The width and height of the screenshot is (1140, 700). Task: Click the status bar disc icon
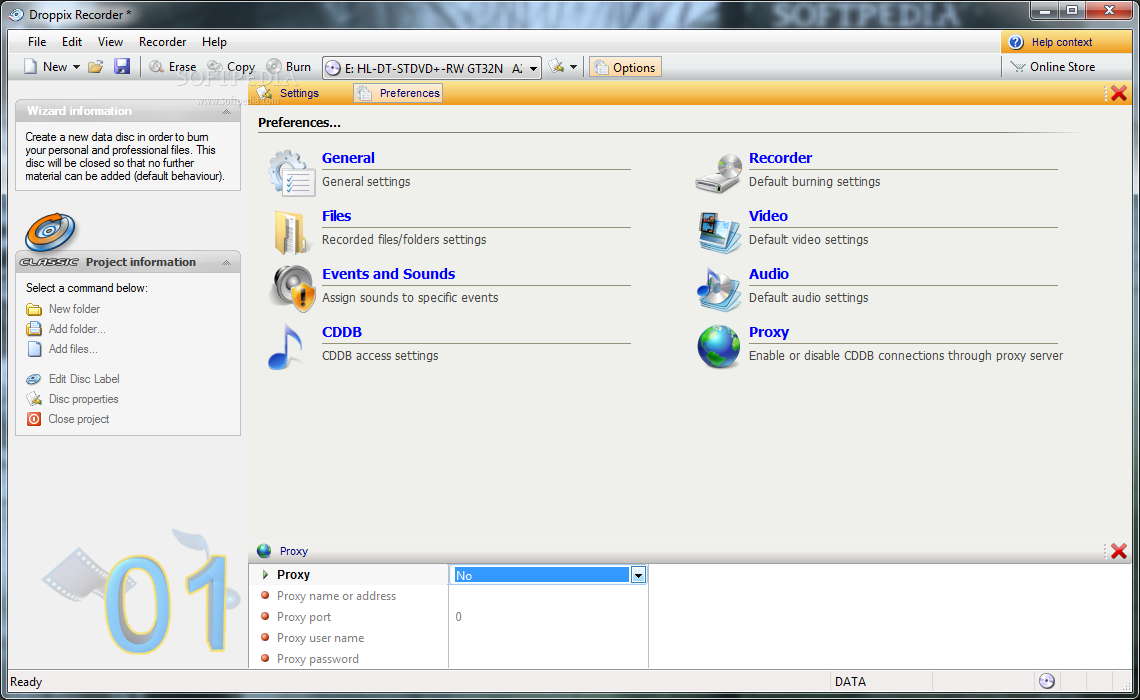[x=1047, y=681]
